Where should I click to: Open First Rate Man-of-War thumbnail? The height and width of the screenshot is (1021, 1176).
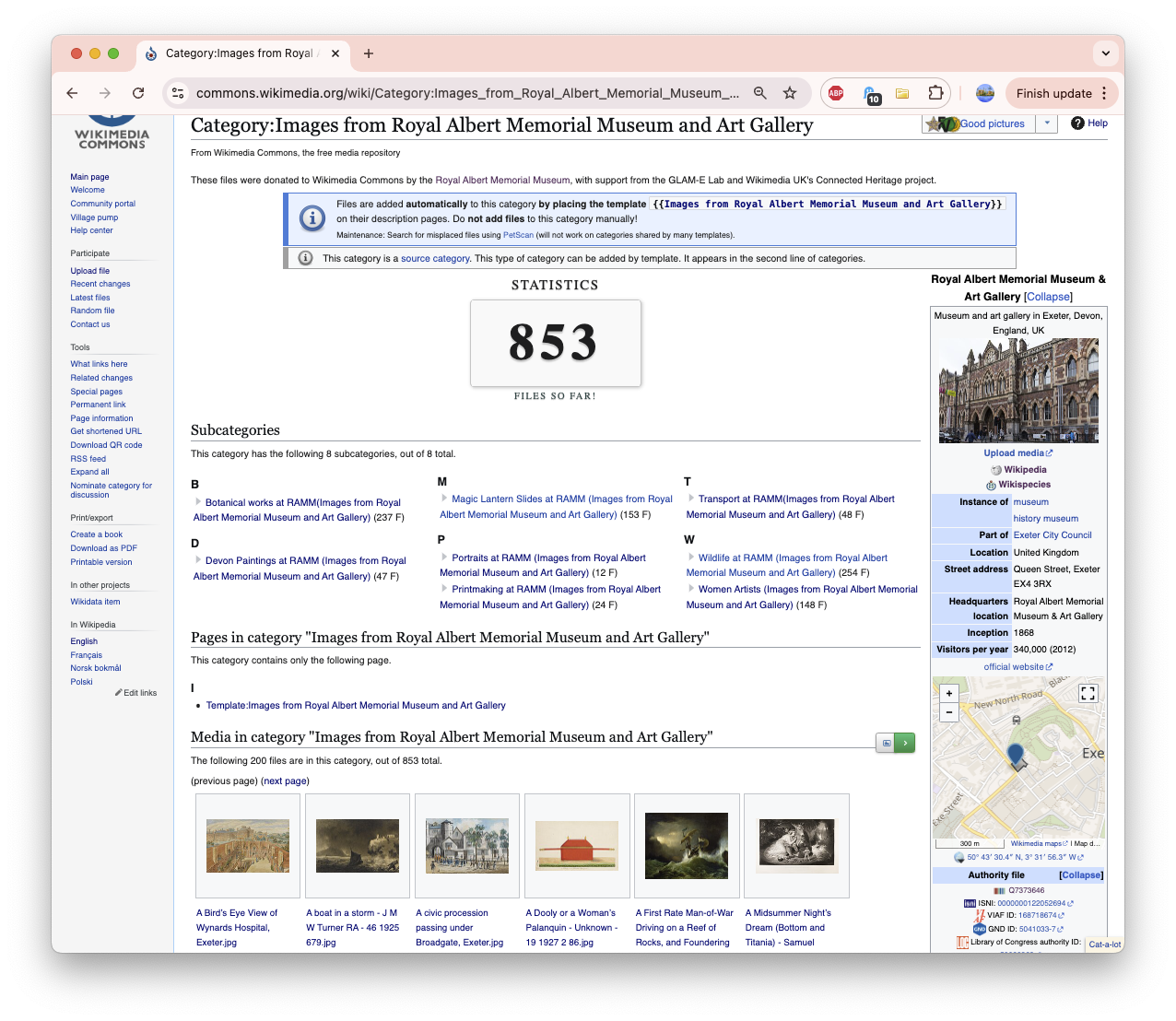point(687,846)
